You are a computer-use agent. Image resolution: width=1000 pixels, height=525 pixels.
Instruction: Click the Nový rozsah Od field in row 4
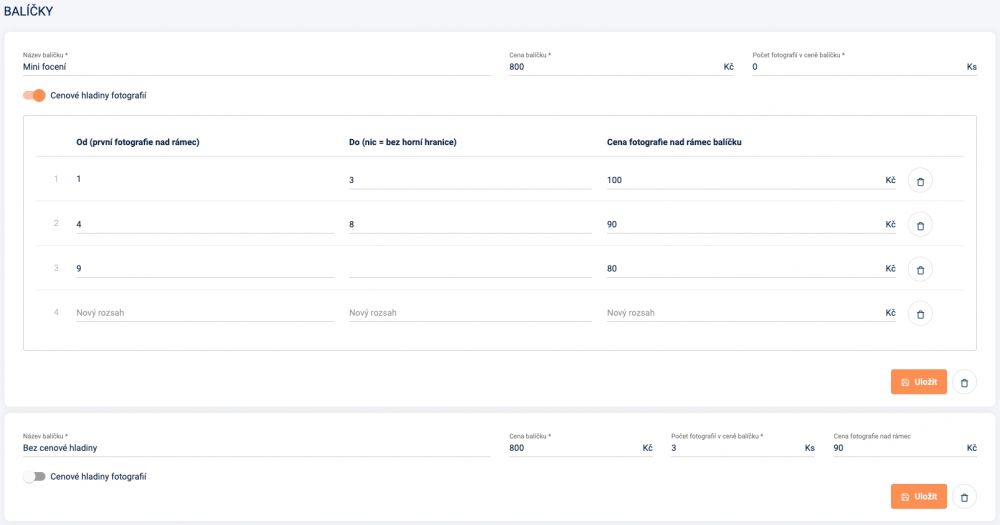click(205, 313)
